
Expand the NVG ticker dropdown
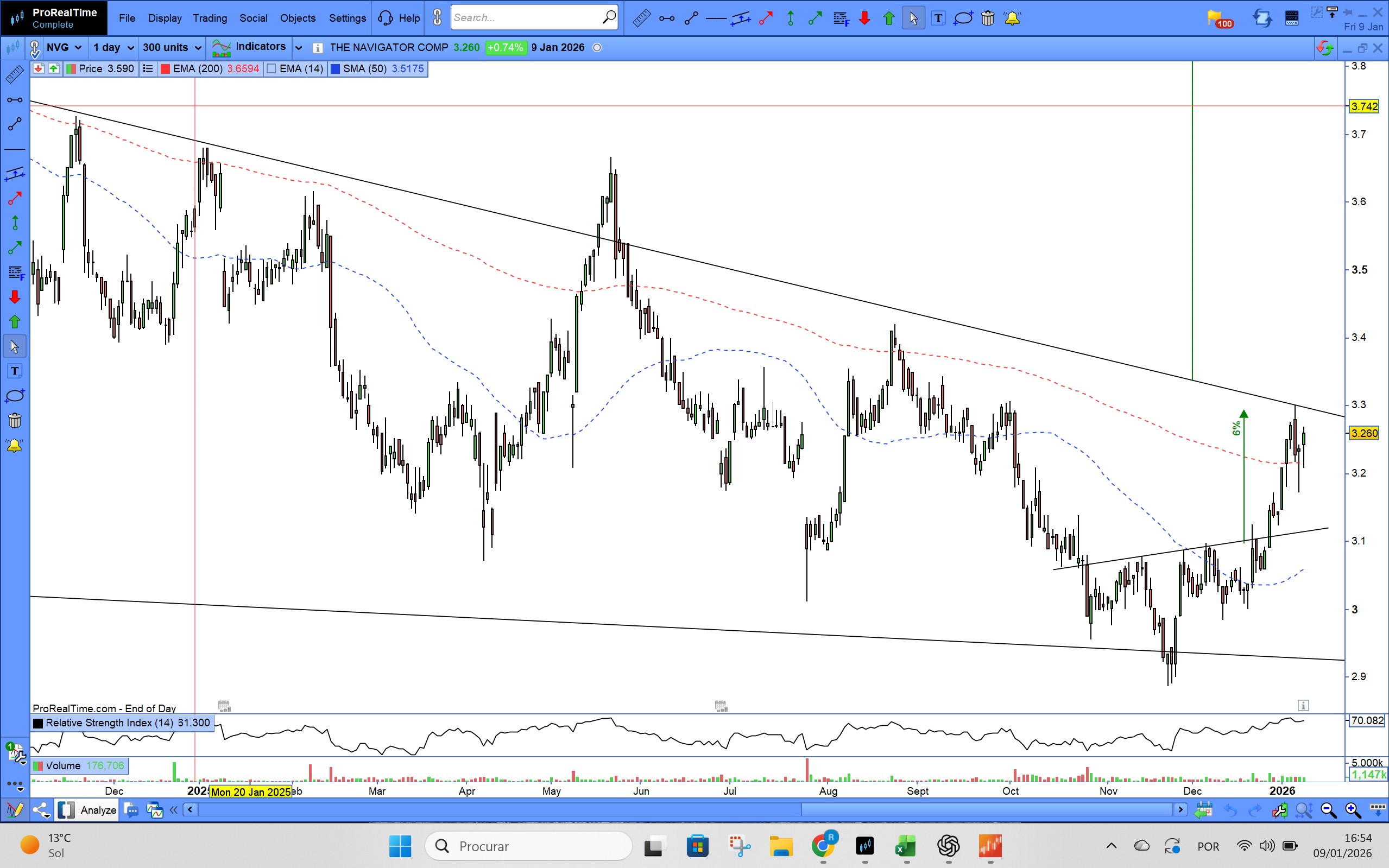coord(78,48)
